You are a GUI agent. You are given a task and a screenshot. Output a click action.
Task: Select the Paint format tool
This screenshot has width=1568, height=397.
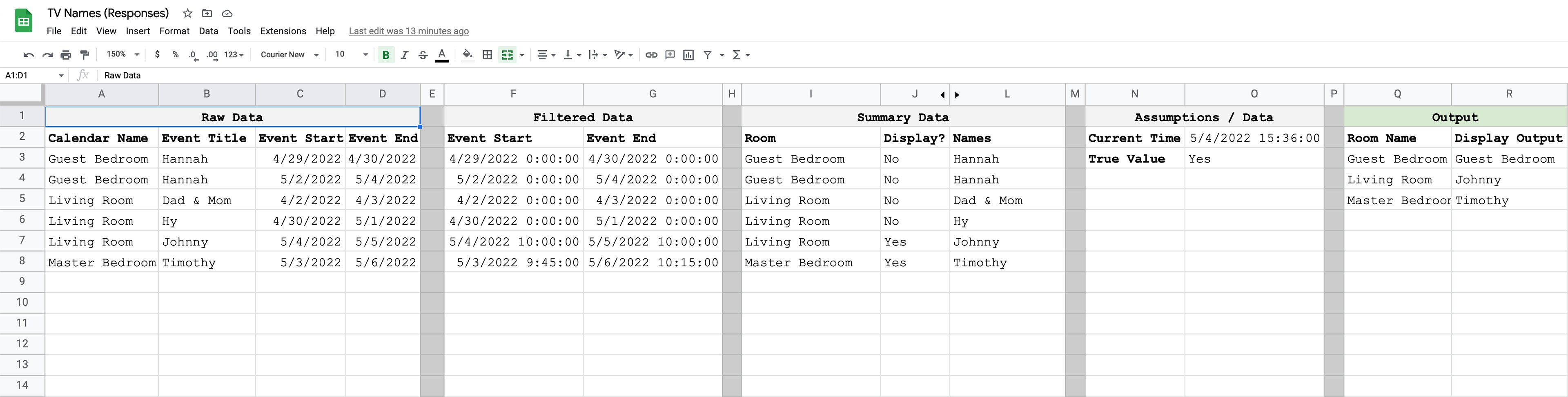[x=85, y=55]
